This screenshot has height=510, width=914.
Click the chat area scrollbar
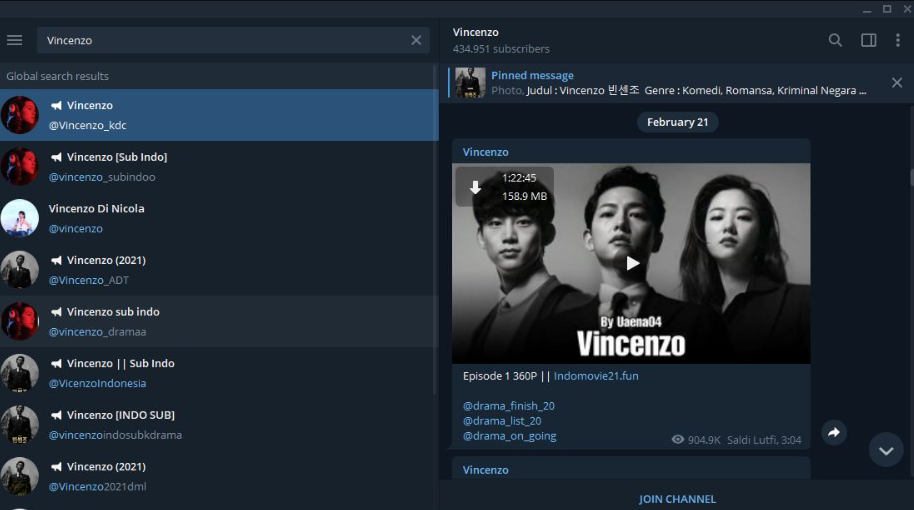(911, 177)
